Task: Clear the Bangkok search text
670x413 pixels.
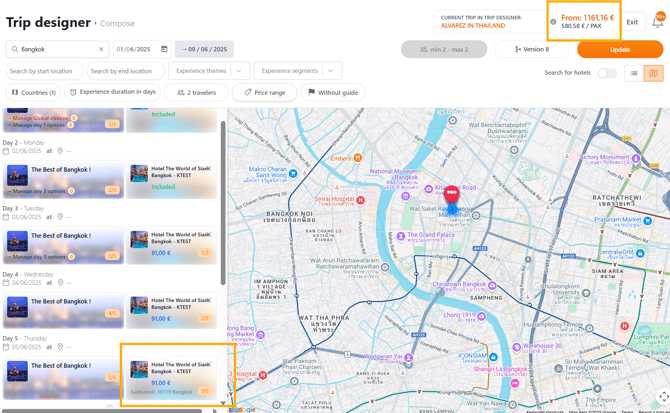Action: [101, 49]
